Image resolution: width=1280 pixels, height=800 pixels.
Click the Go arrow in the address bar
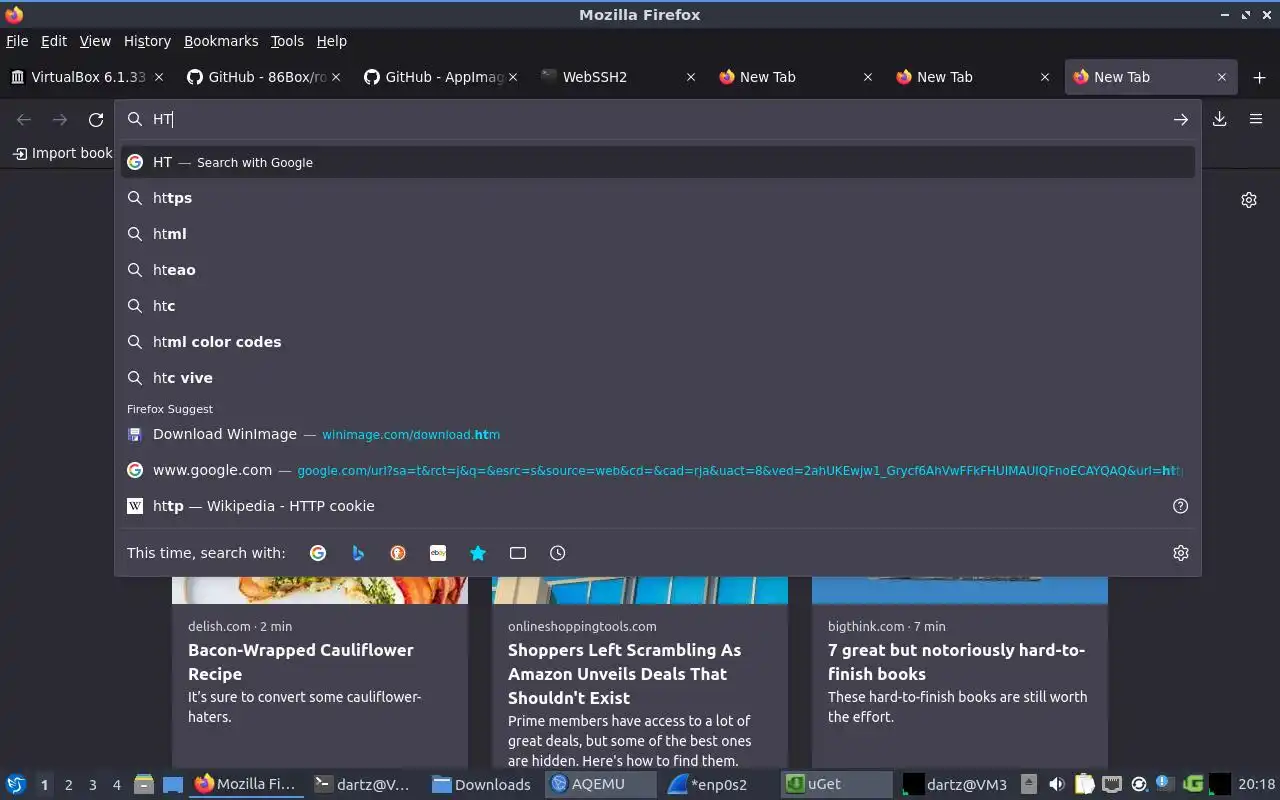coord(1180,119)
